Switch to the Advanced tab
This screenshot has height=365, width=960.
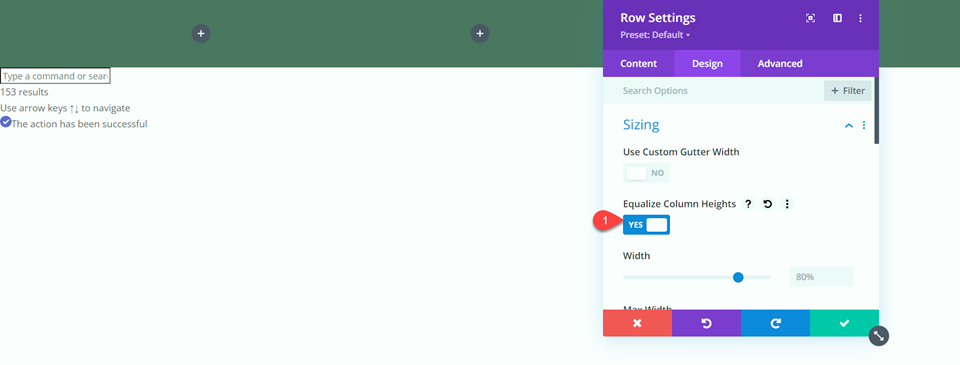pos(780,64)
